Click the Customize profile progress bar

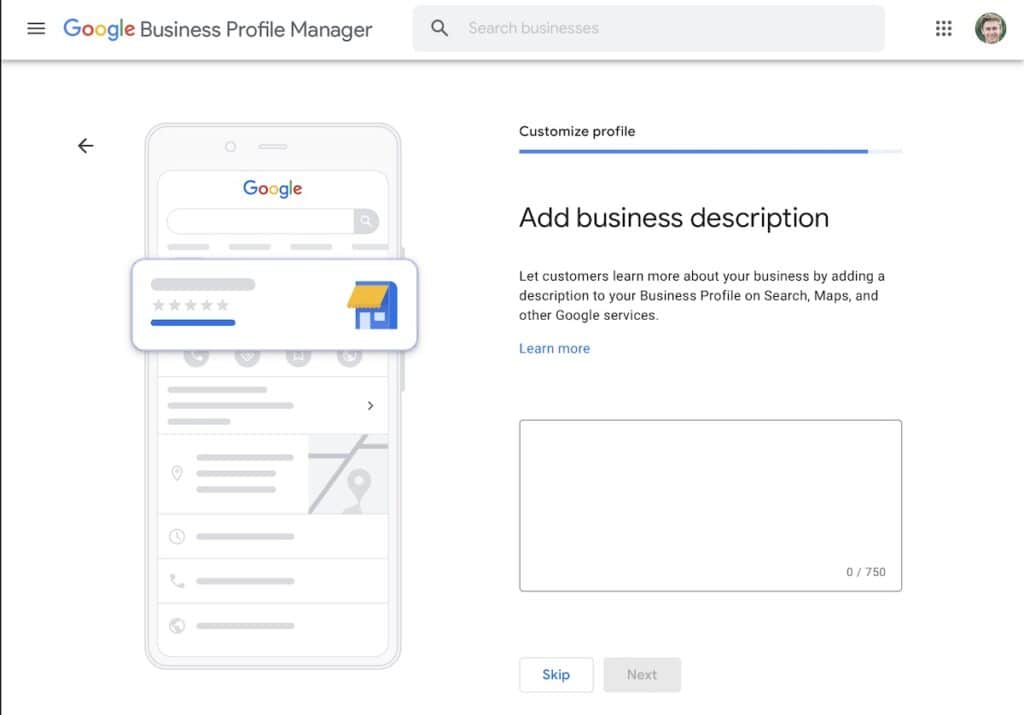(x=710, y=151)
